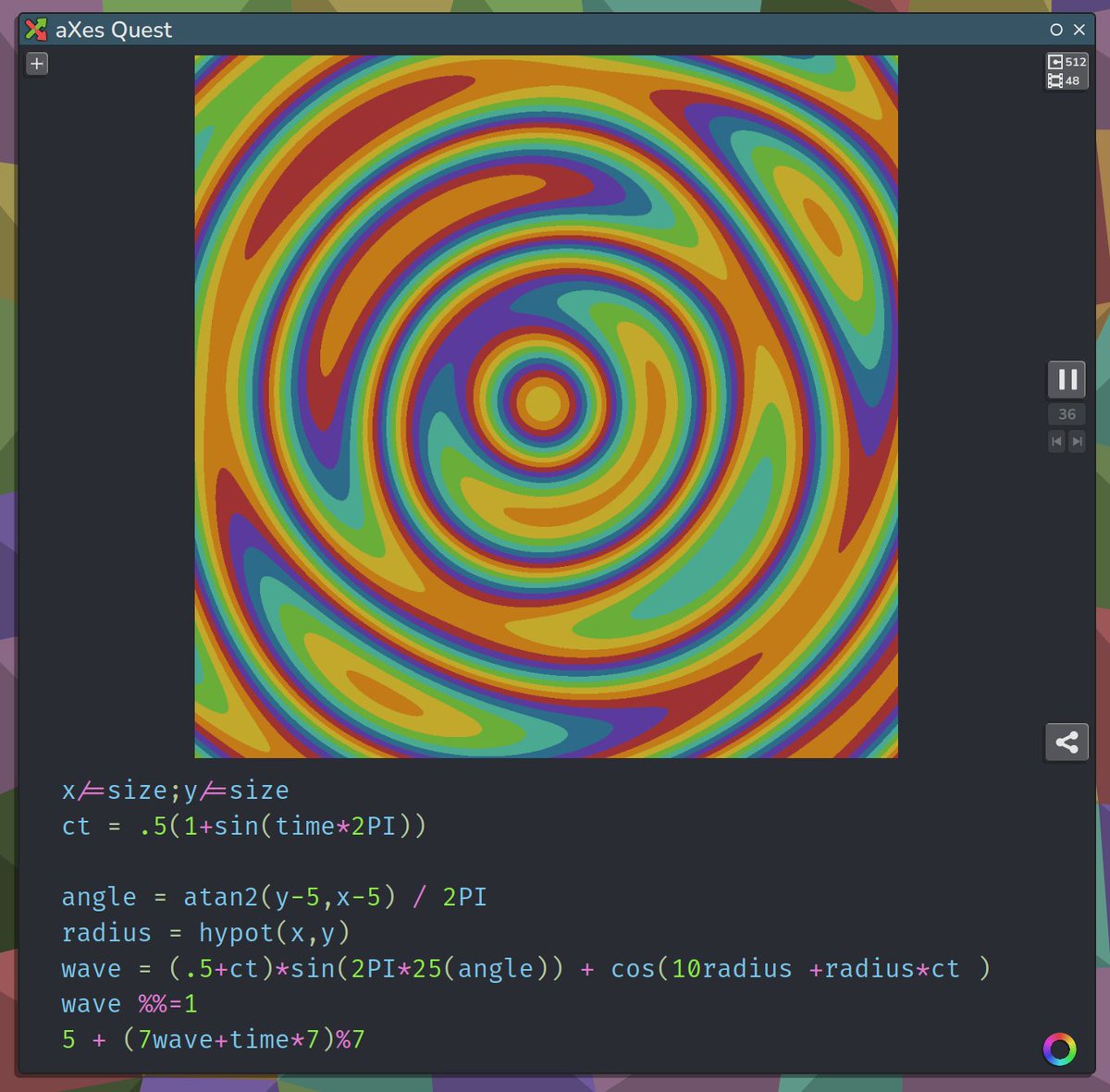The width and height of the screenshot is (1110, 1092).
Task: Click code line 'wave %%=1'
Action: tap(129, 1004)
